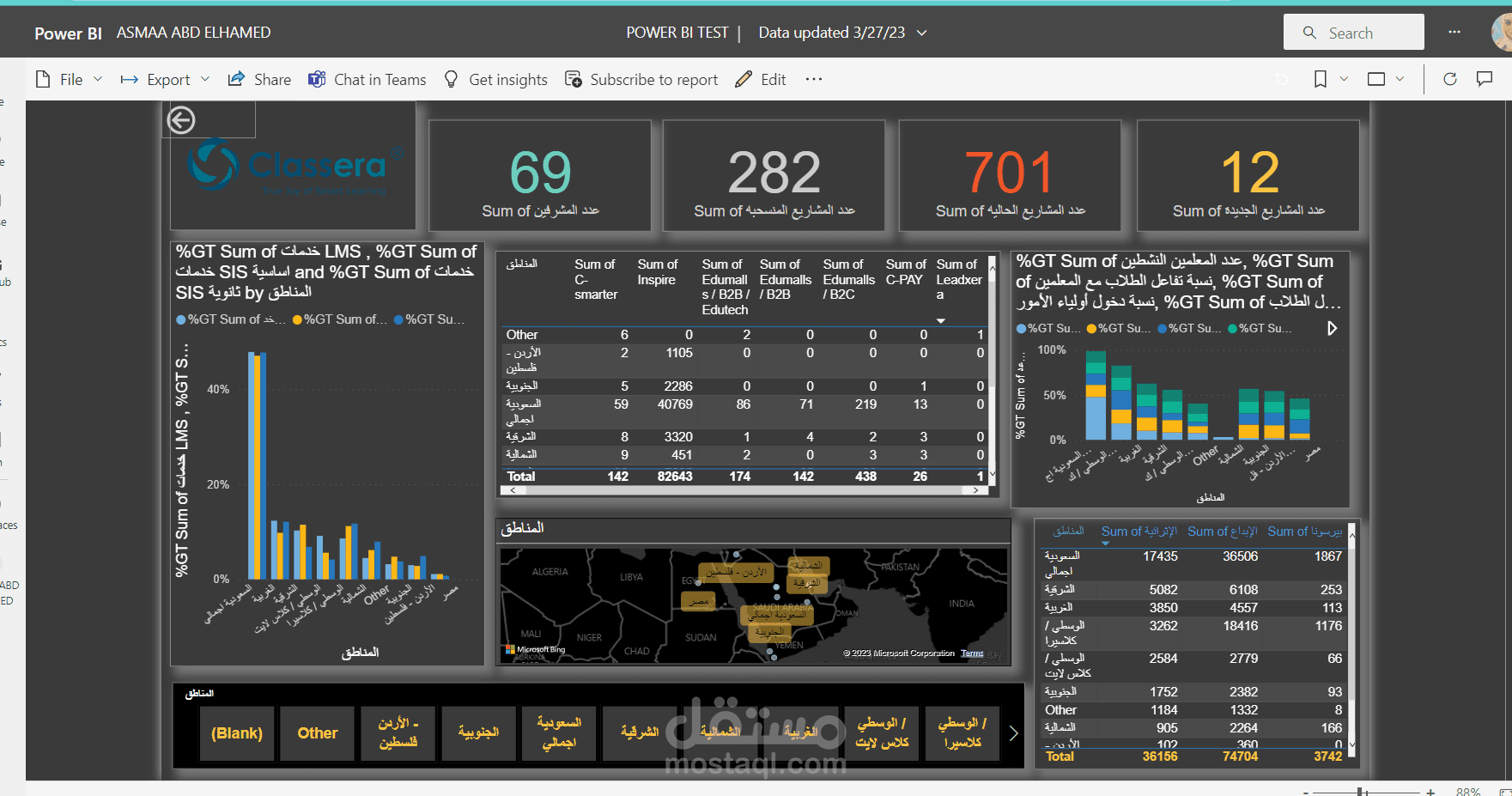Click the scroll left arrow in top table
Viewport: 1512px width, 796px height.
(513, 490)
